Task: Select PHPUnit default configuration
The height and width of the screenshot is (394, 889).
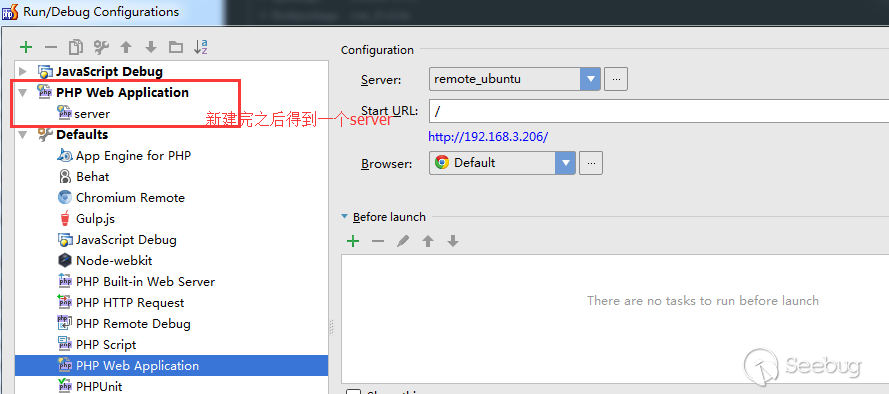Action: (90, 387)
